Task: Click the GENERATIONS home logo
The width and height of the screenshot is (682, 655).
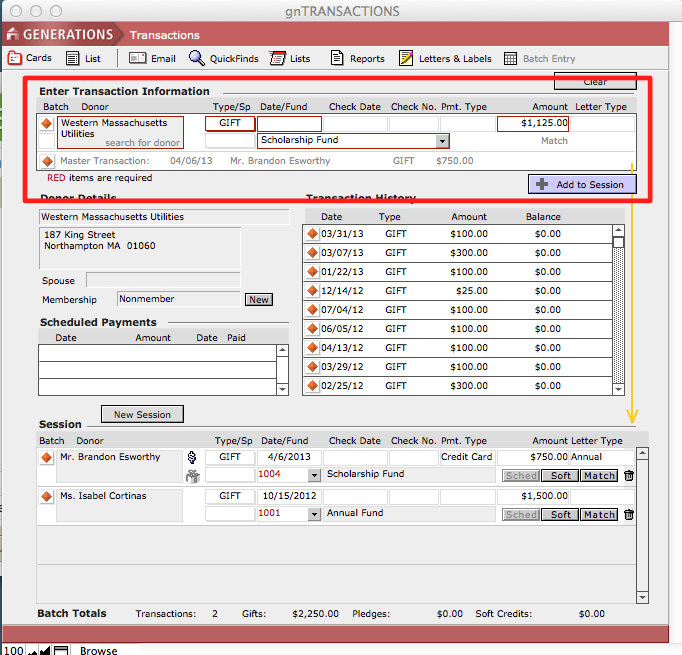Action: coord(60,35)
